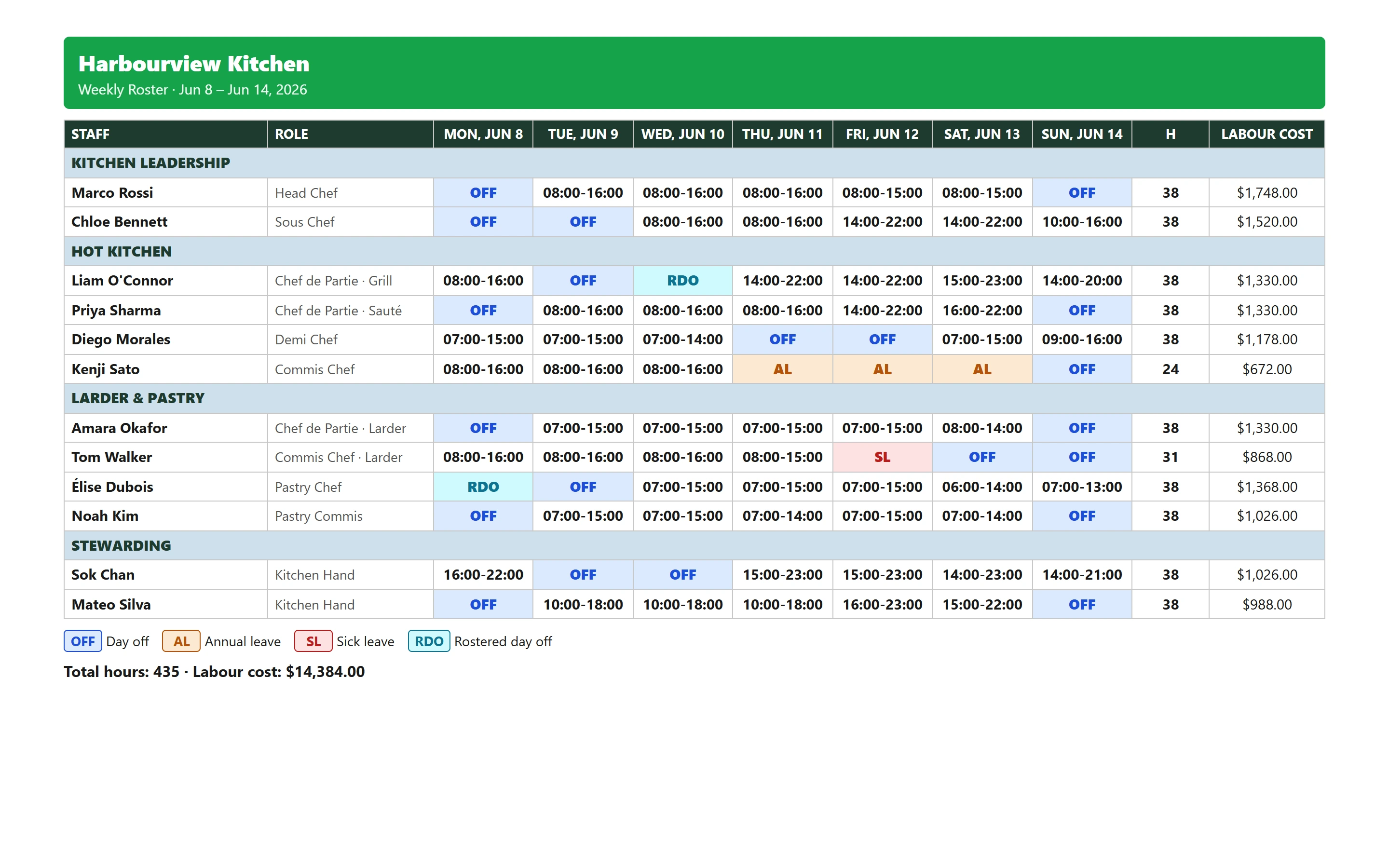1389x868 pixels.
Task: Click Kenji Sato's labour cost $672.00
Action: tap(1267, 369)
